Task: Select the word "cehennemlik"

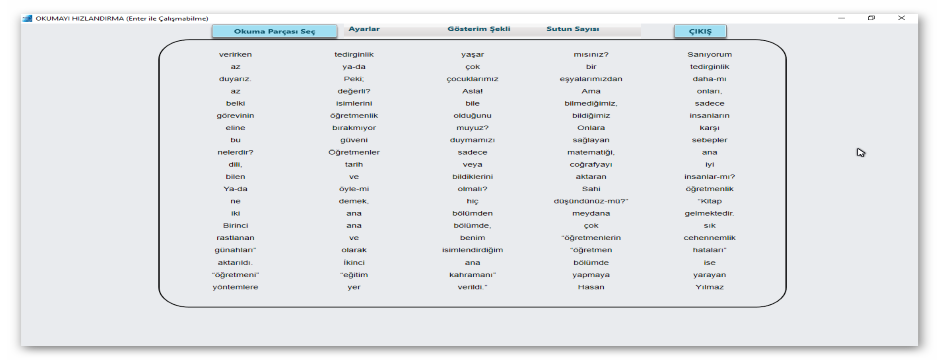Action: tap(710, 238)
